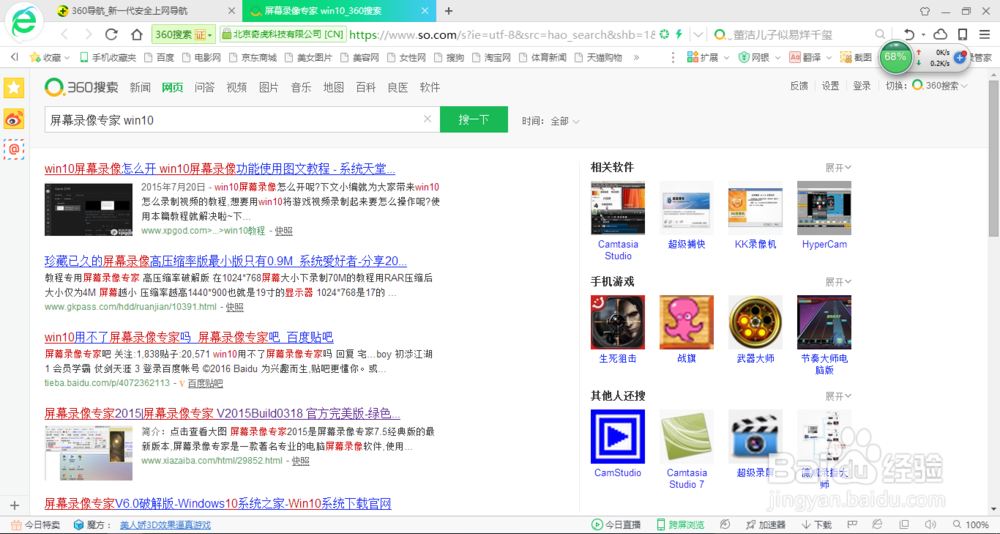Click the 68% memory accelerator ball
This screenshot has width=1000, height=534.
tap(895, 57)
